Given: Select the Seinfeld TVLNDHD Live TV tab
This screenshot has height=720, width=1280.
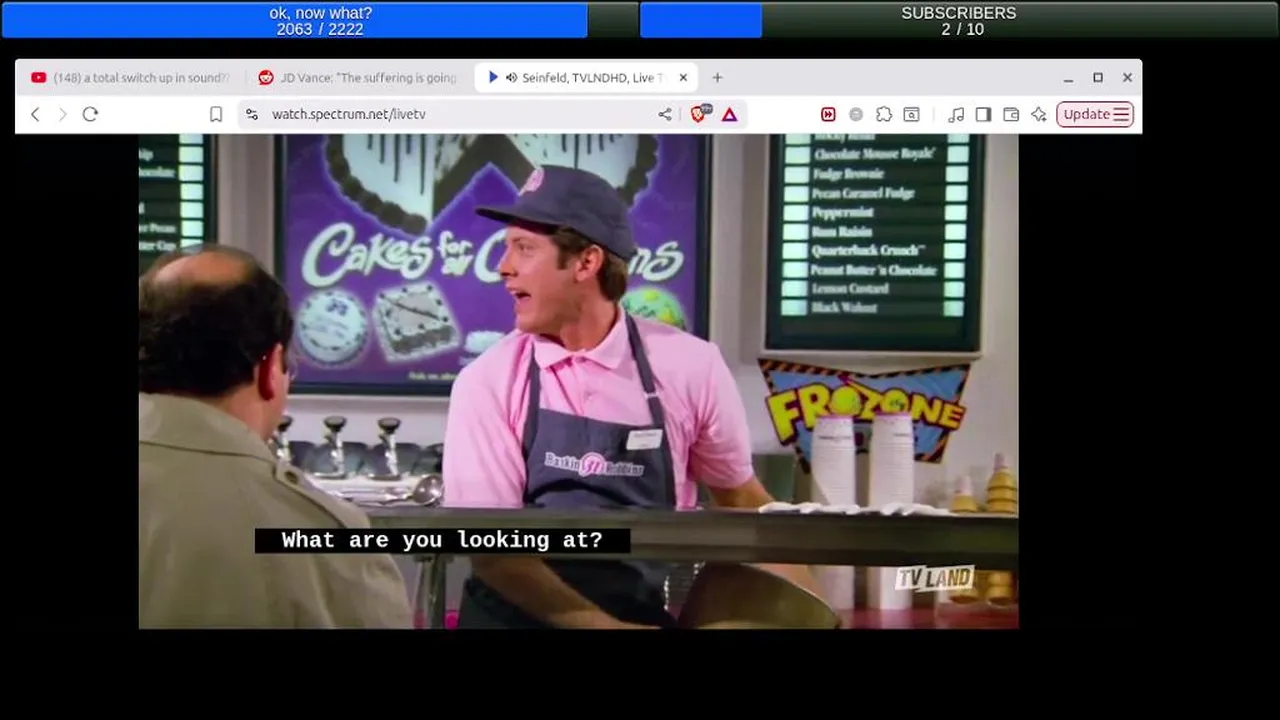Looking at the screenshot, I should [x=585, y=77].
